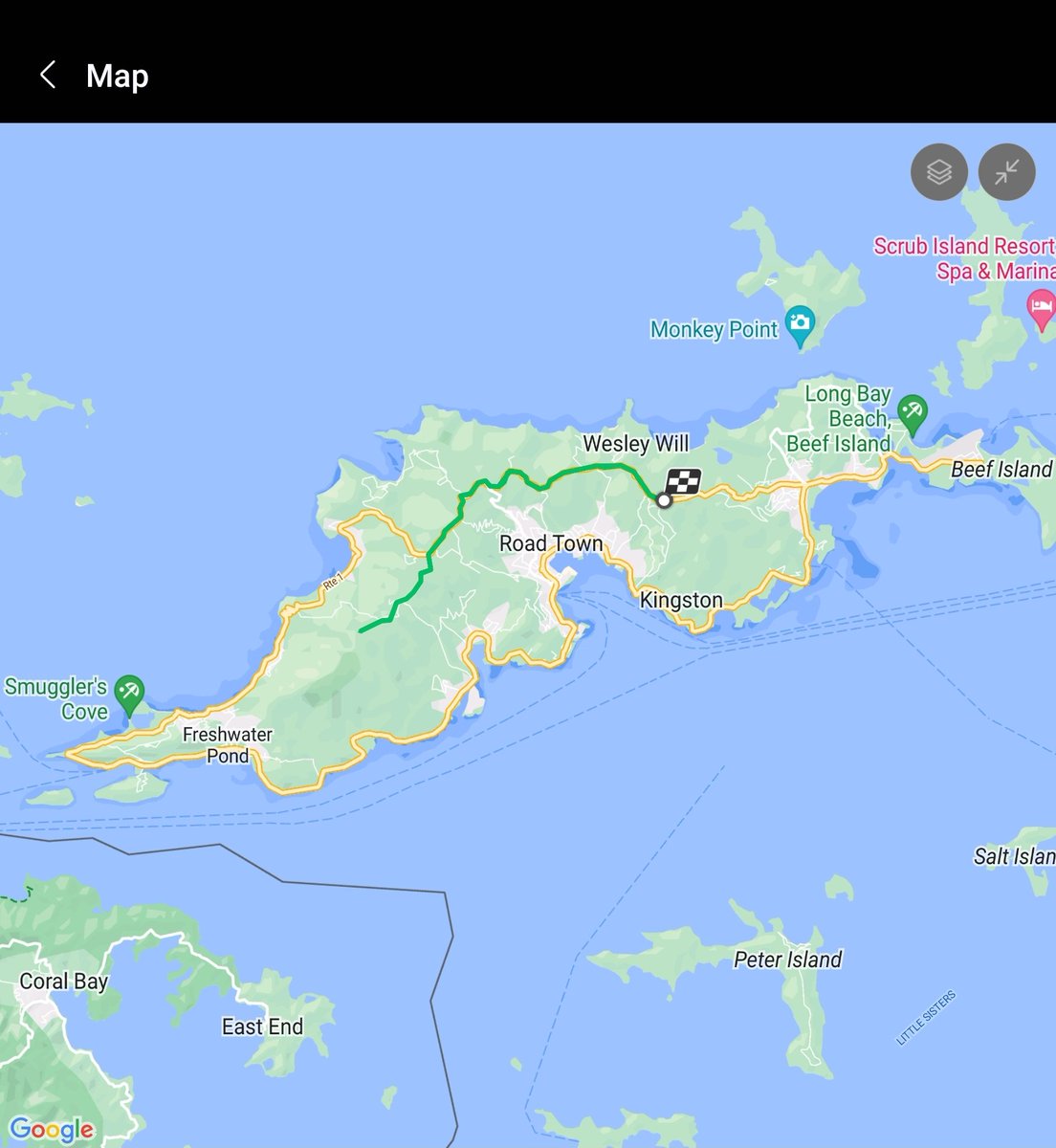The height and width of the screenshot is (1148, 1056).
Task: Switch map out of expanded view mode
Action: point(1006,172)
